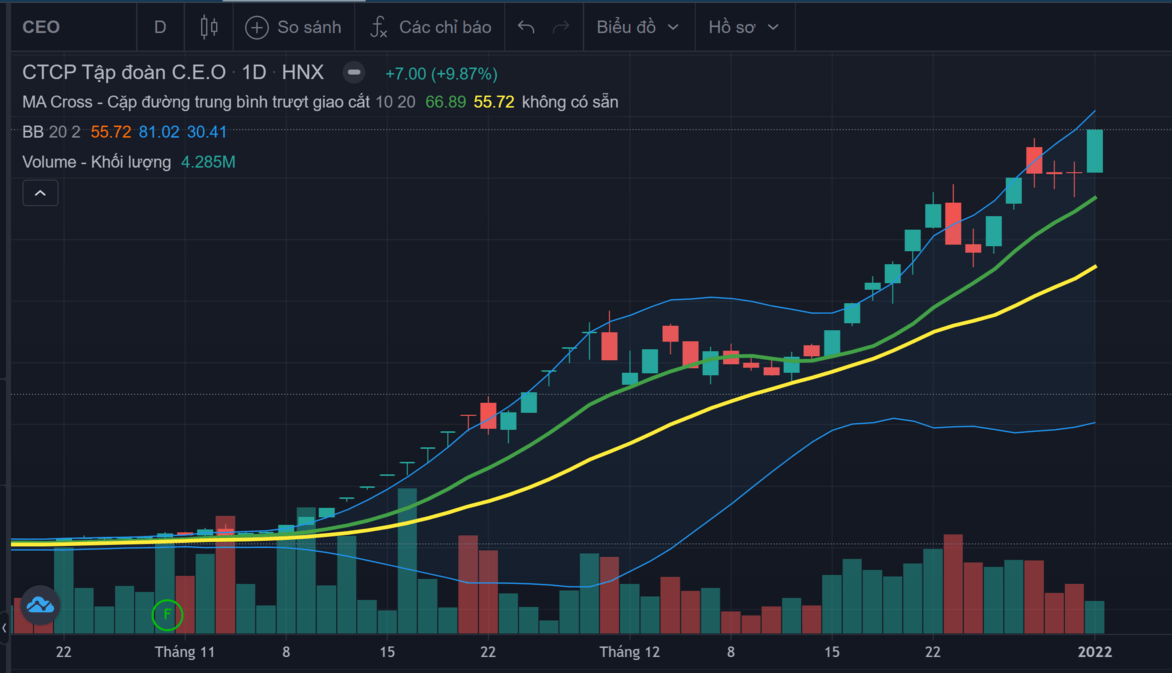The height and width of the screenshot is (673, 1172).
Task: Click the TradingView cloud logo icon
Action: click(x=40, y=605)
